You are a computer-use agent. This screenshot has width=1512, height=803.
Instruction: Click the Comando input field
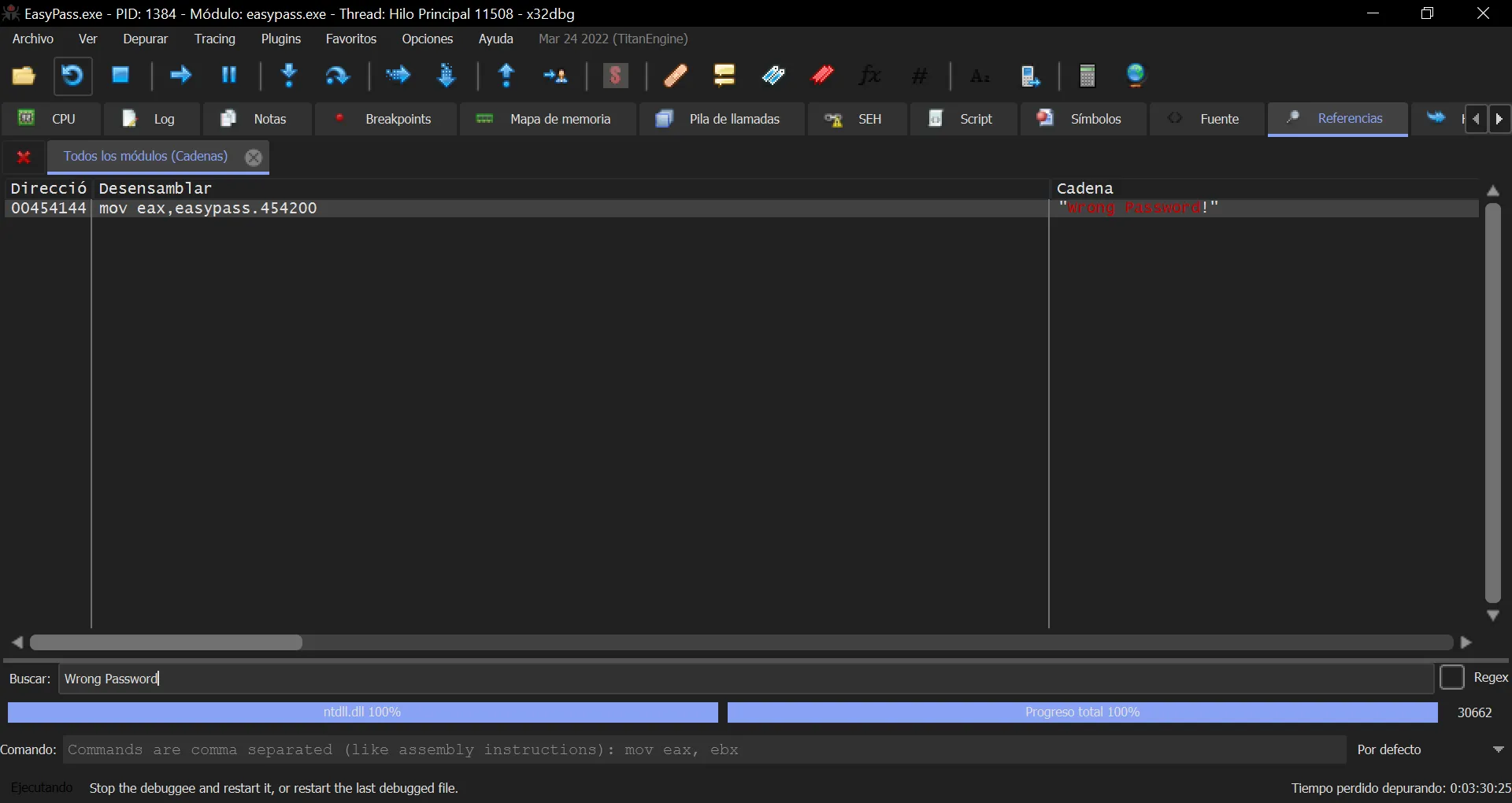pos(704,749)
